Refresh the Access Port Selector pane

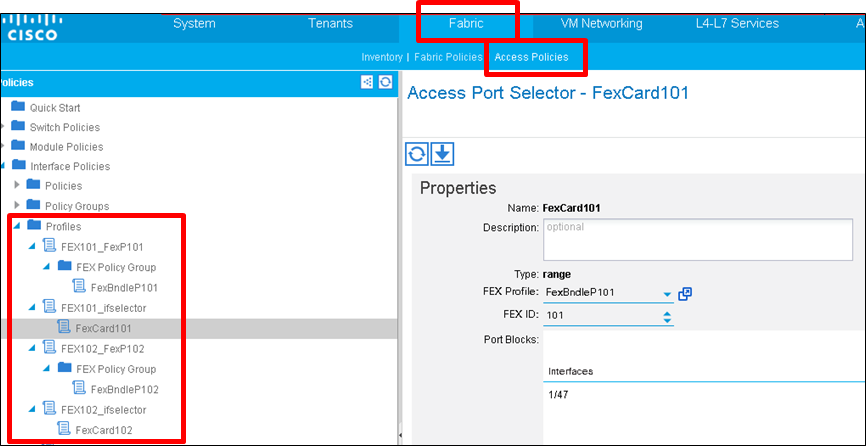[x=417, y=154]
